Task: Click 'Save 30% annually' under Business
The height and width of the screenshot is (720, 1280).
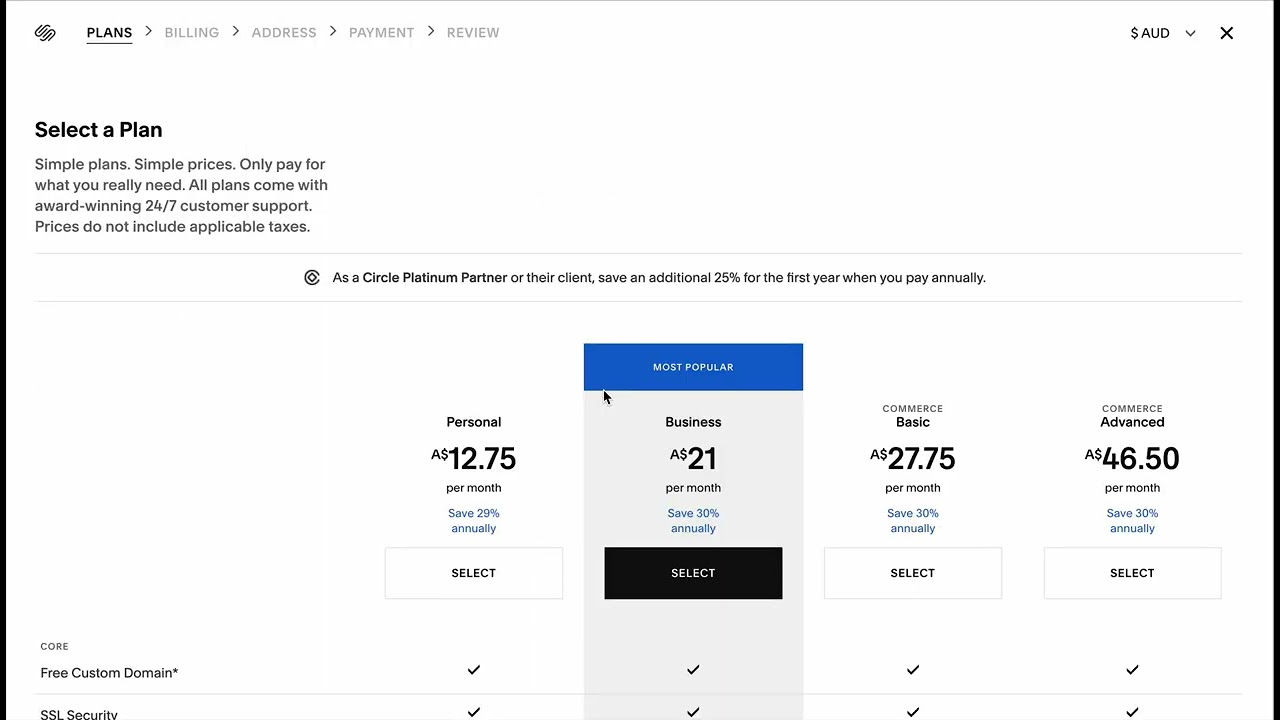Action: 693,521
